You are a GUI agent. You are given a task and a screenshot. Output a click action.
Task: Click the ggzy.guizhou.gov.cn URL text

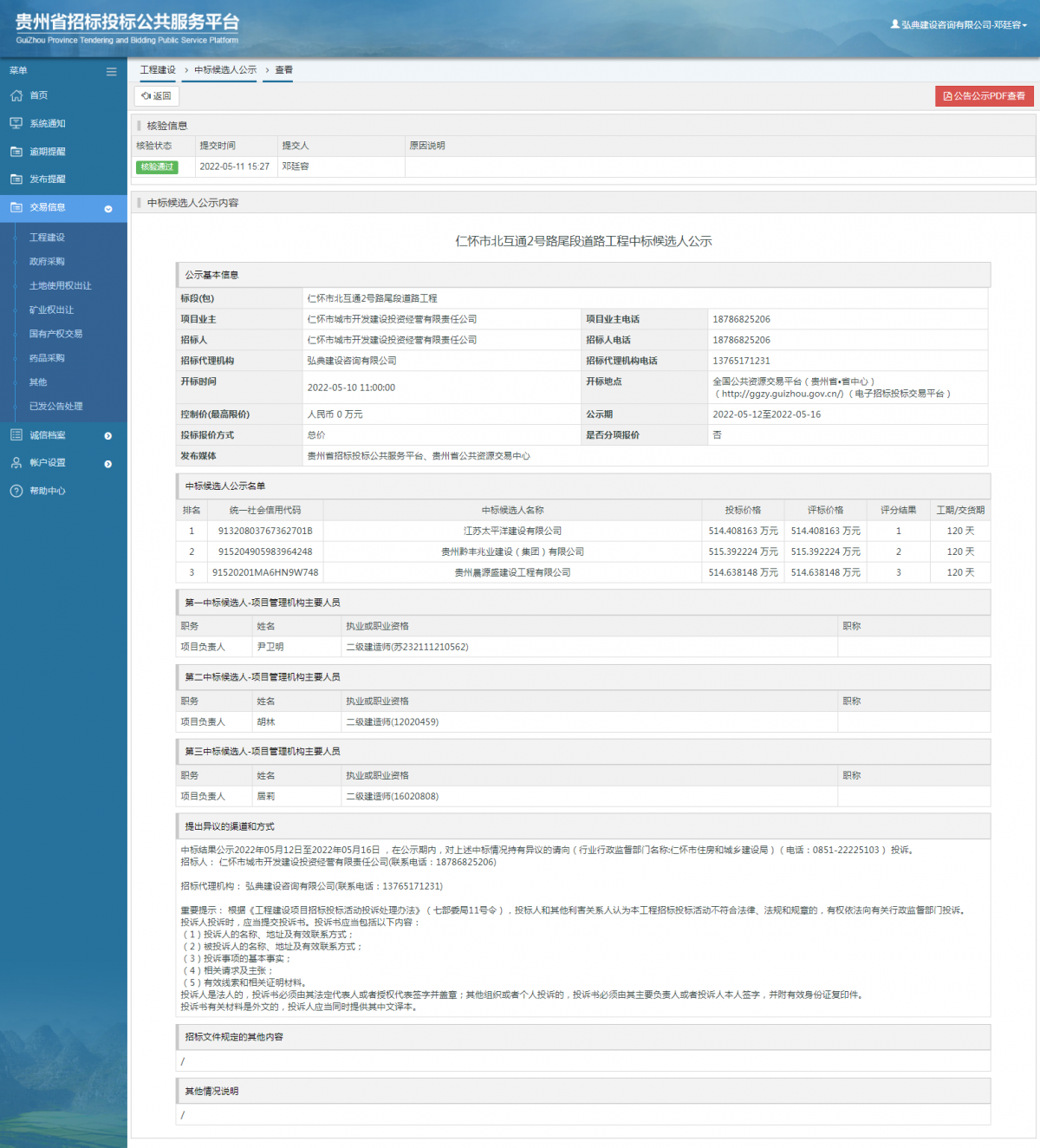782,394
